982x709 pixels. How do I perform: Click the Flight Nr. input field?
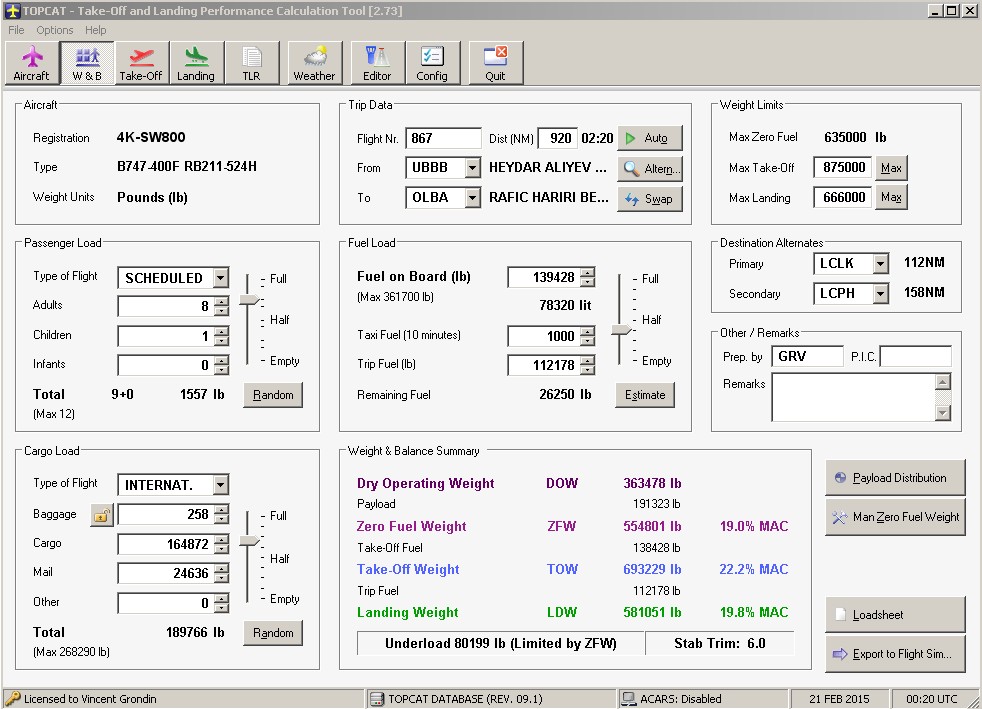(x=443, y=138)
